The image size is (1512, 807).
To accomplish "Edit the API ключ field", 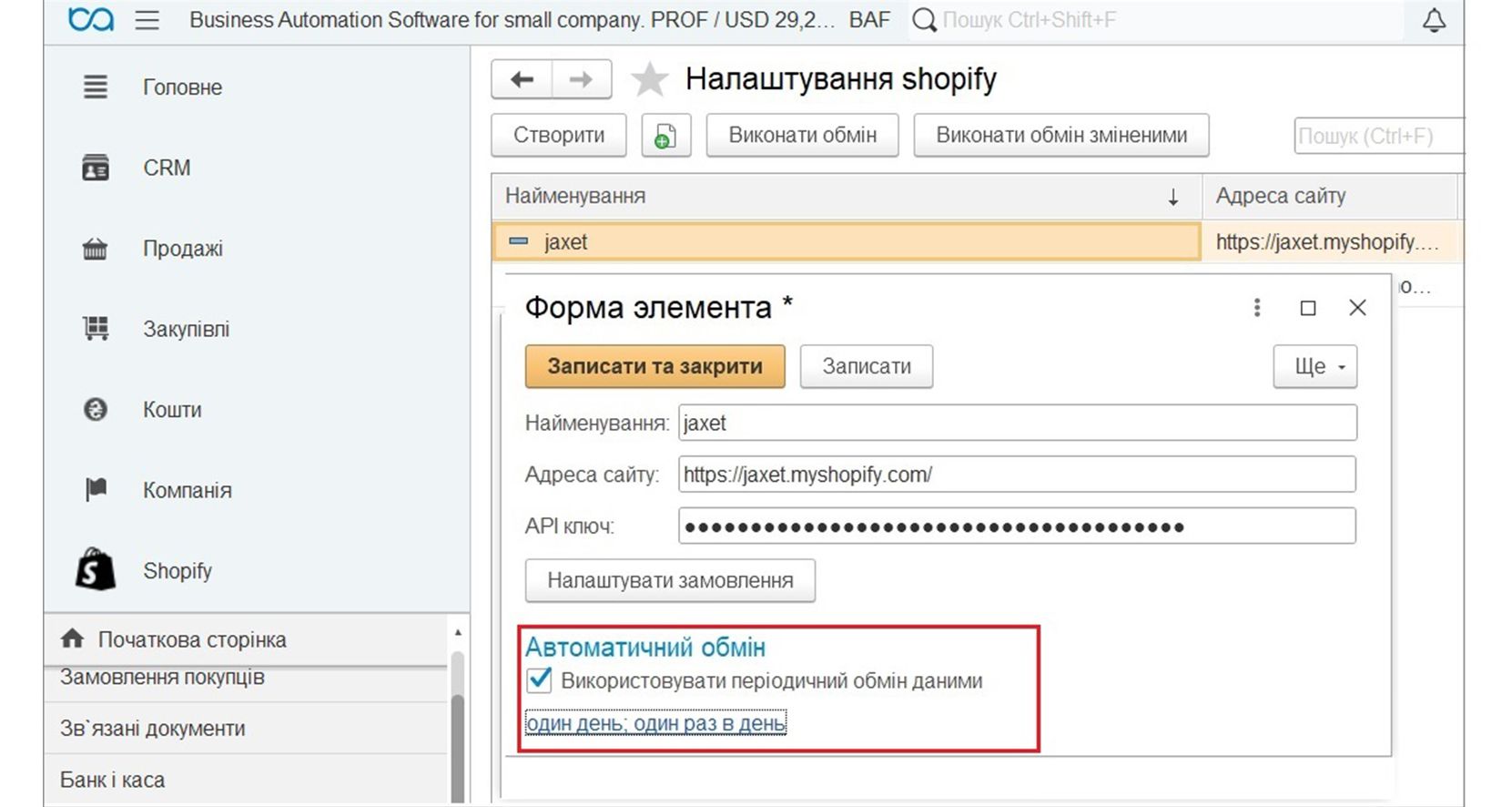I will (x=1018, y=526).
